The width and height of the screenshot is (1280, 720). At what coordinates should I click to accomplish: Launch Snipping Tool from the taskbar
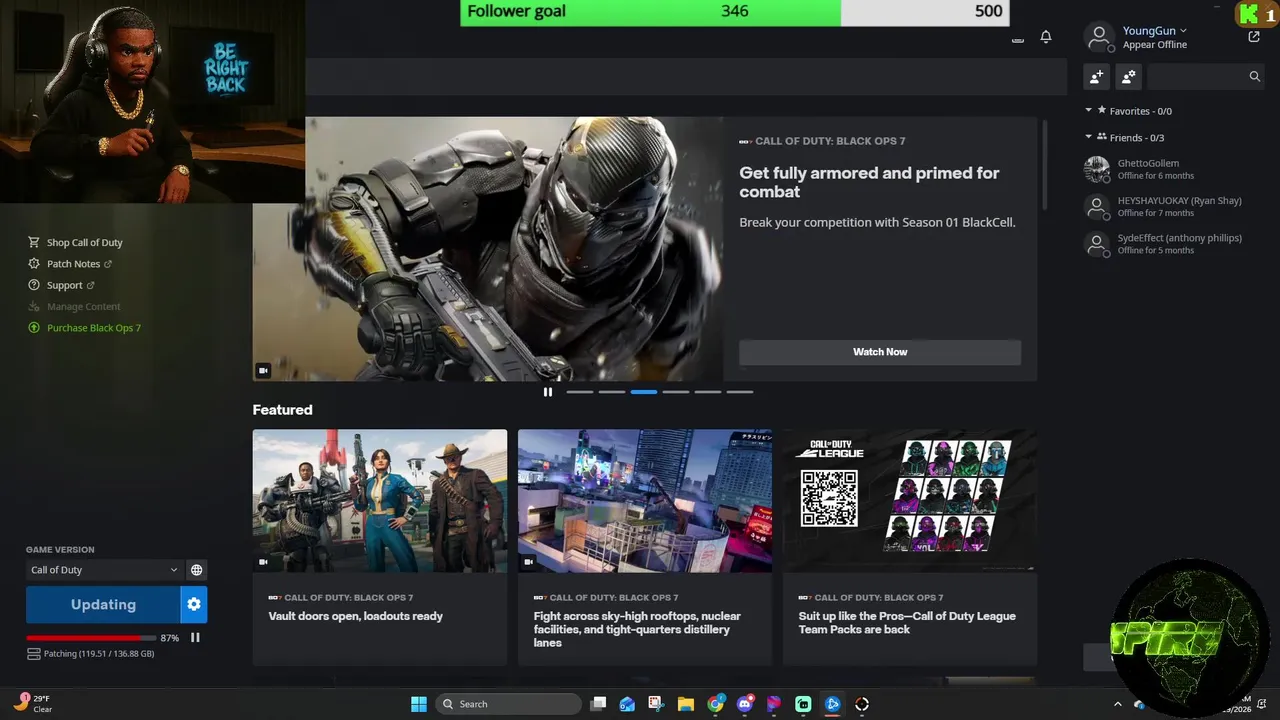[656, 704]
